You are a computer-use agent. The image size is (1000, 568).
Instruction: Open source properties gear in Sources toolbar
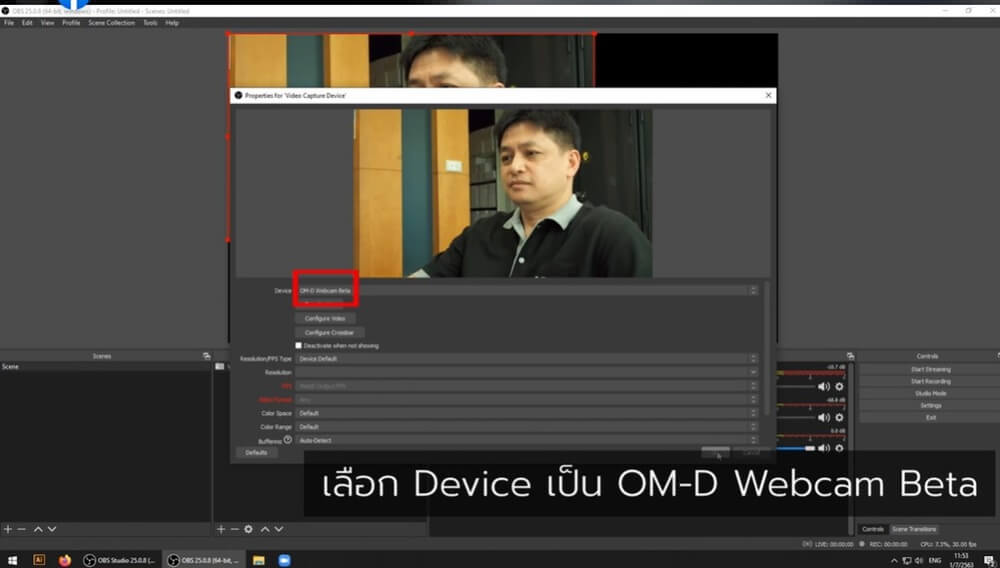coord(248,529)
